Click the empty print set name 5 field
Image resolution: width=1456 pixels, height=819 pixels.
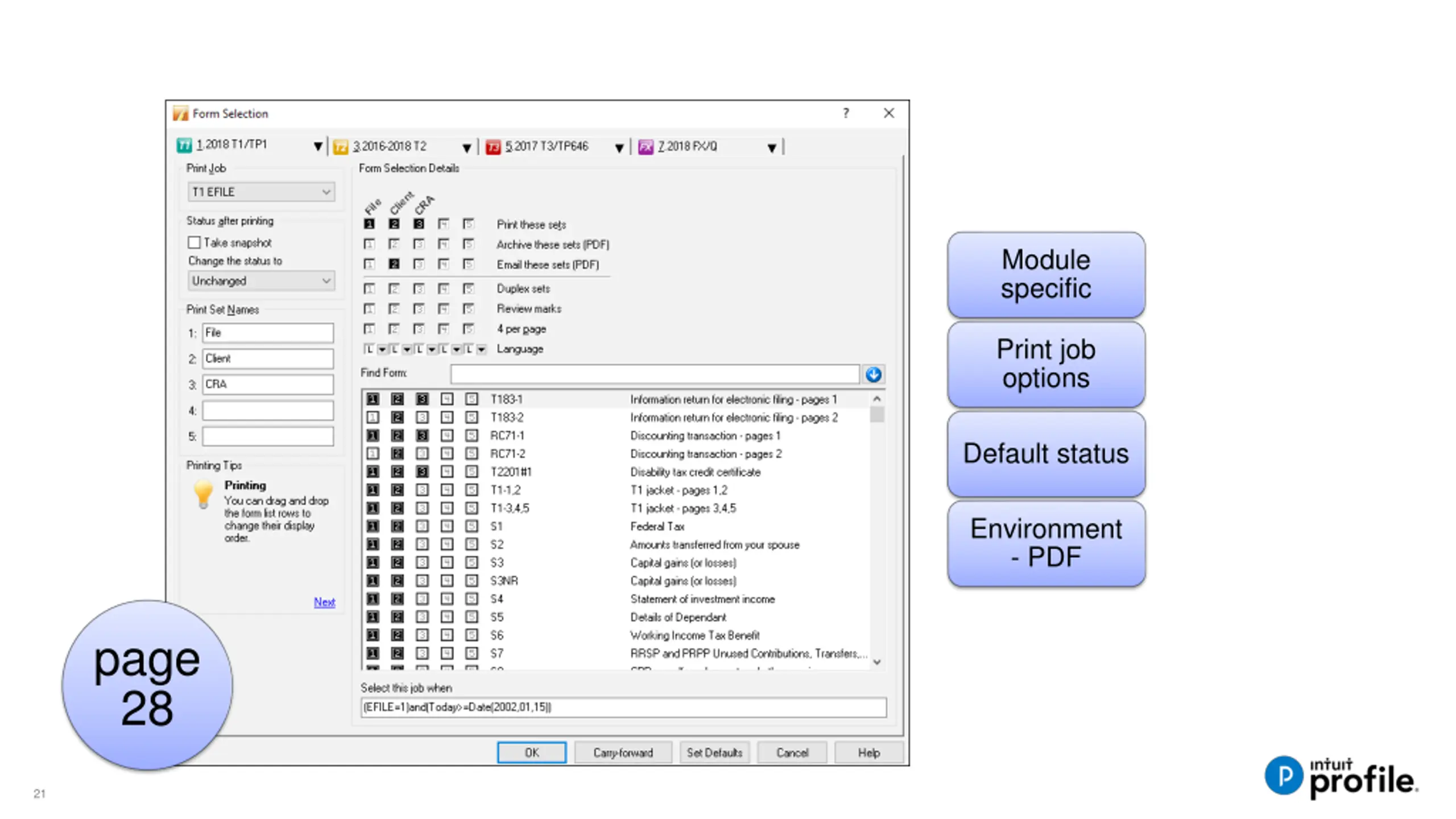[x=268, y=436]
